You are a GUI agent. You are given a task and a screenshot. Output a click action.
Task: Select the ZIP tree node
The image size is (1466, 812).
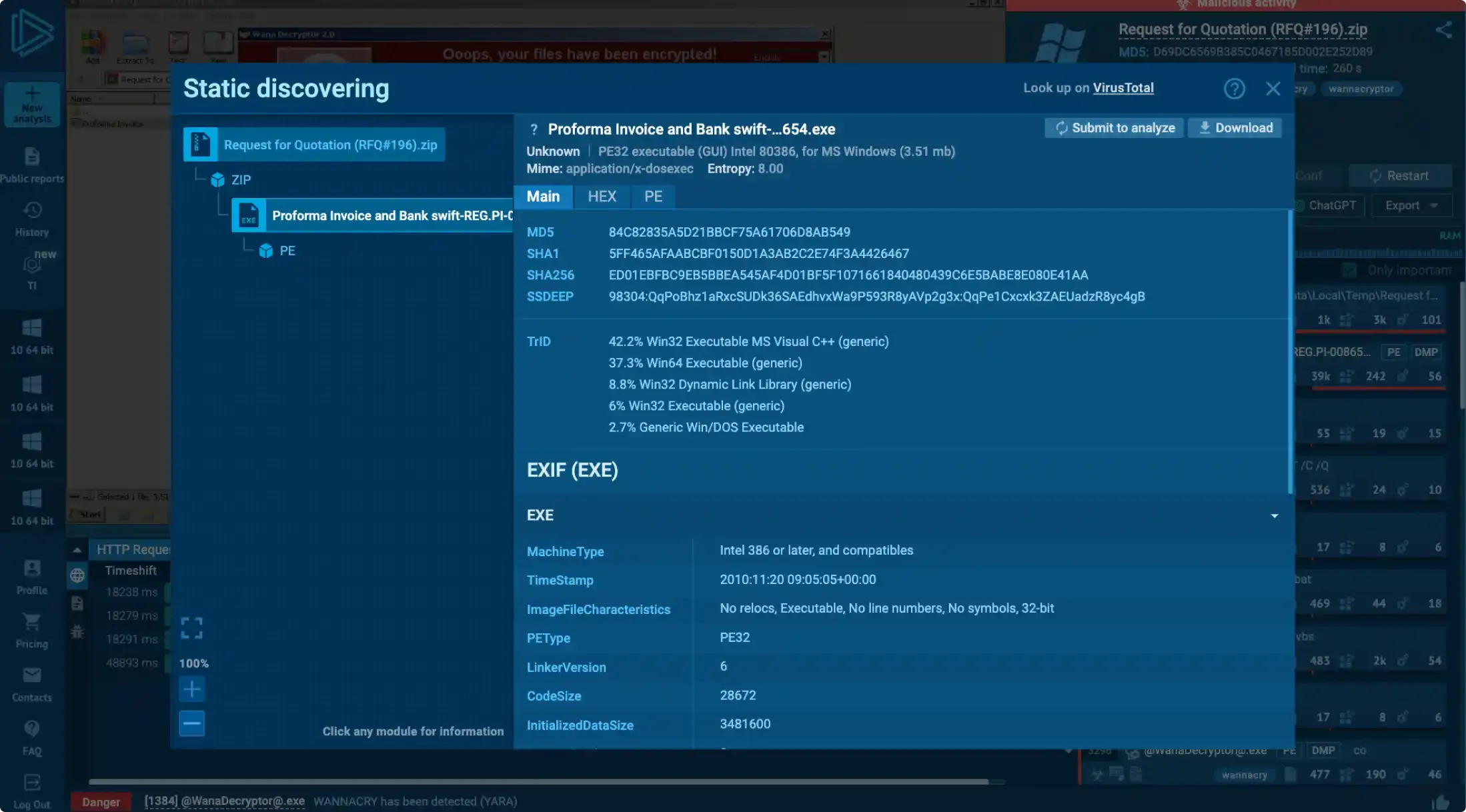pos(240,180)
